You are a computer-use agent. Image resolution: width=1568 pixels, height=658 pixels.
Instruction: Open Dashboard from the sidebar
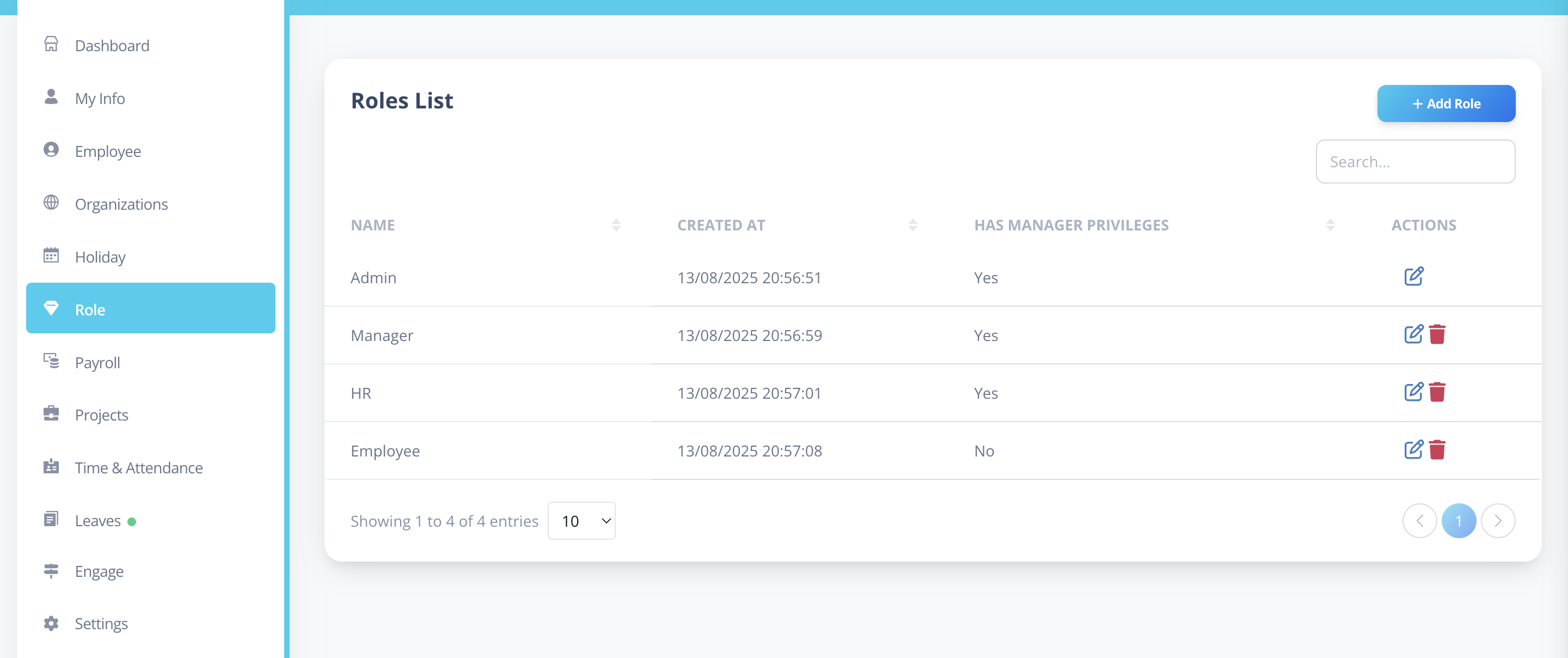click(150, 46)
